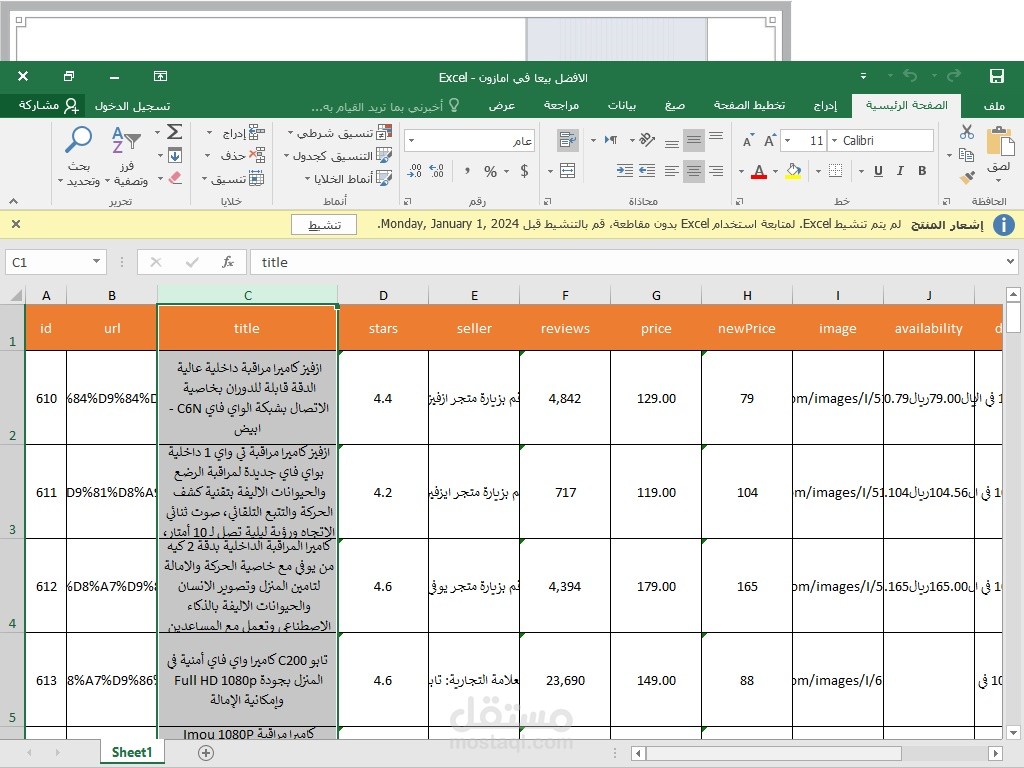1024x768 pixels.
Task: Switch to the View (عرض) tab
Action: tap(502, 105)
